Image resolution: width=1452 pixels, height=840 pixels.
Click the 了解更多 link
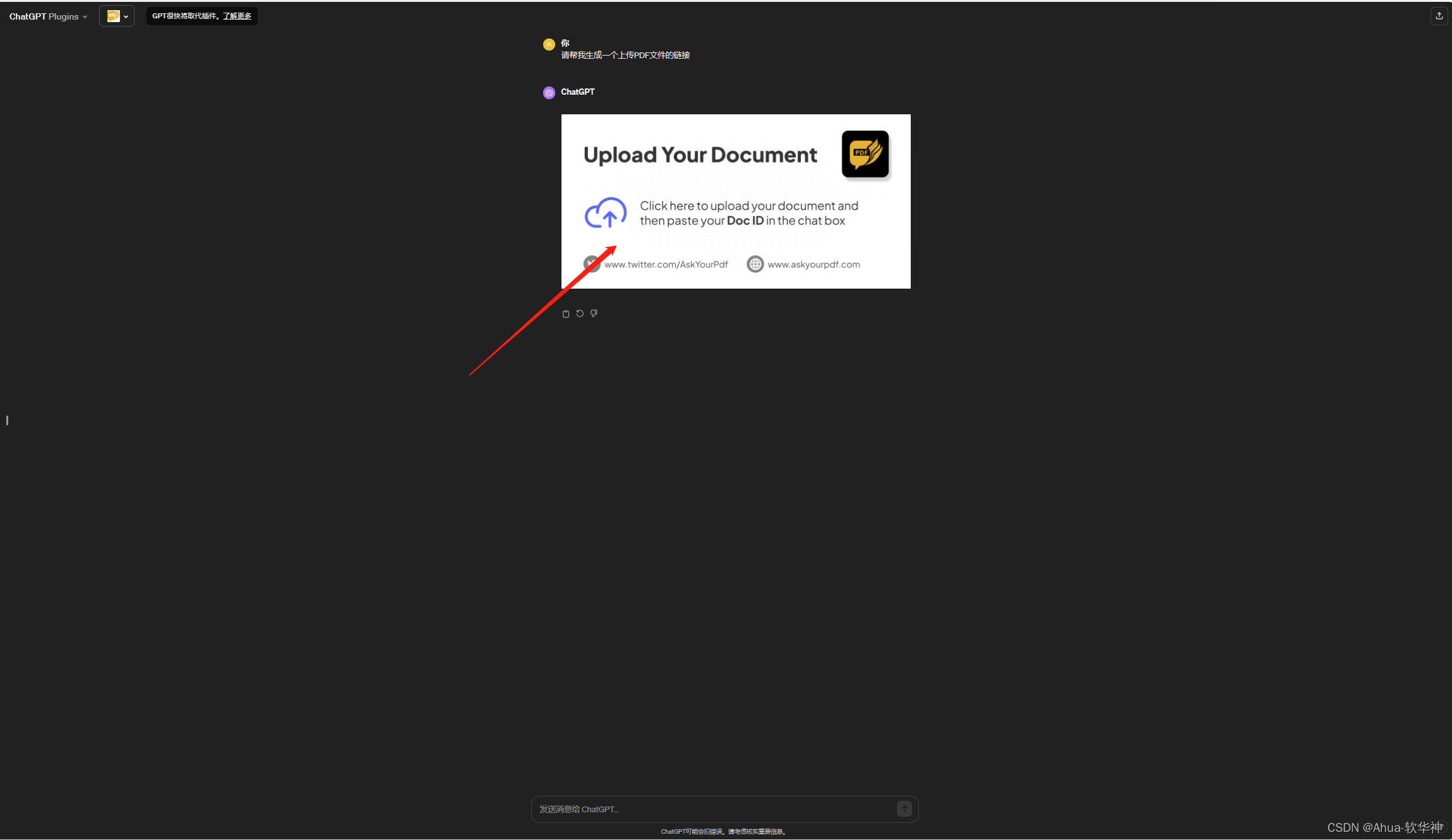(x=237, y=16)
